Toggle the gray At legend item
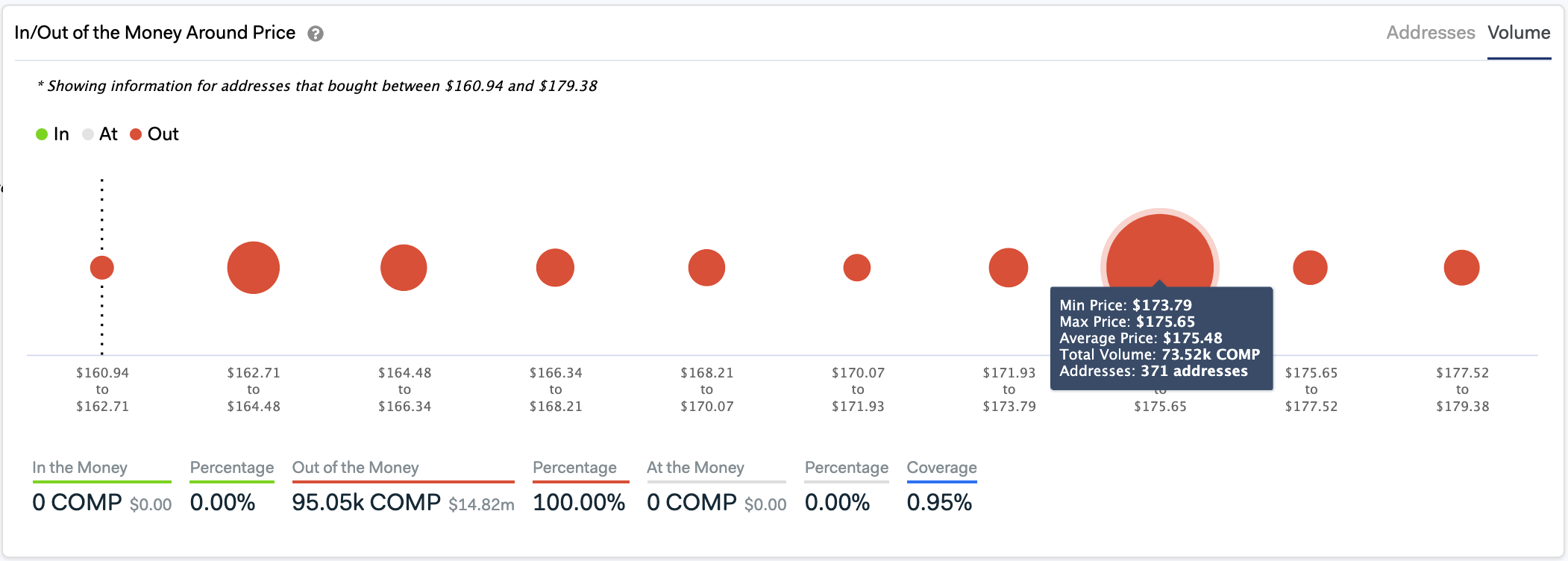This screenshot has width=1568, height=561. coord(100,134)
